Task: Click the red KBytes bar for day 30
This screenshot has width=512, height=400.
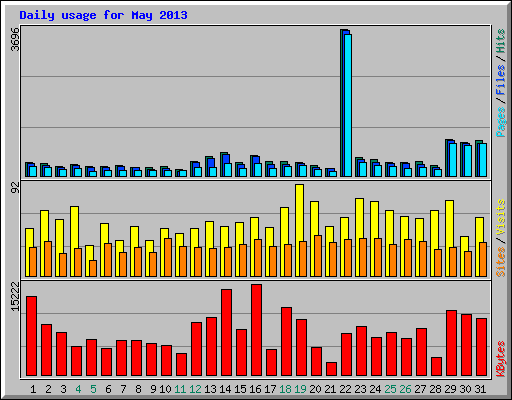Action: pyautogui.click(x=466, y=345)
